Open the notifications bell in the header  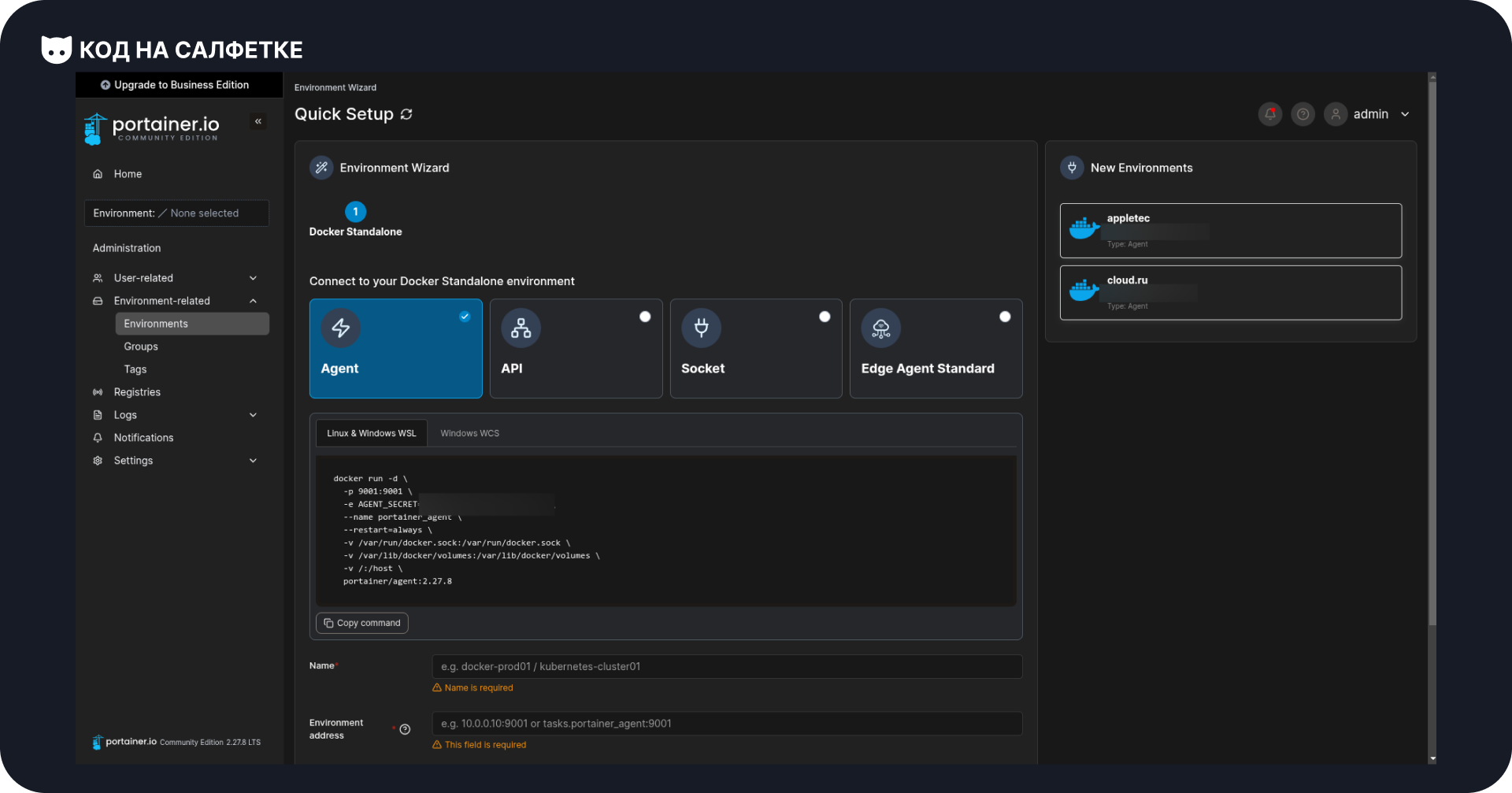[1270, 114]
